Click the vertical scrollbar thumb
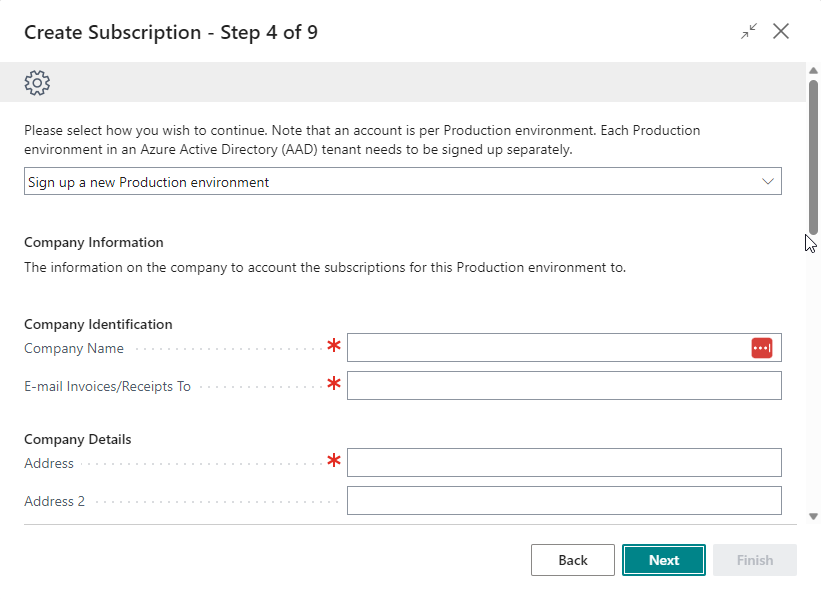Viewport: 821px width, 599px height. [x=813, y=155]
